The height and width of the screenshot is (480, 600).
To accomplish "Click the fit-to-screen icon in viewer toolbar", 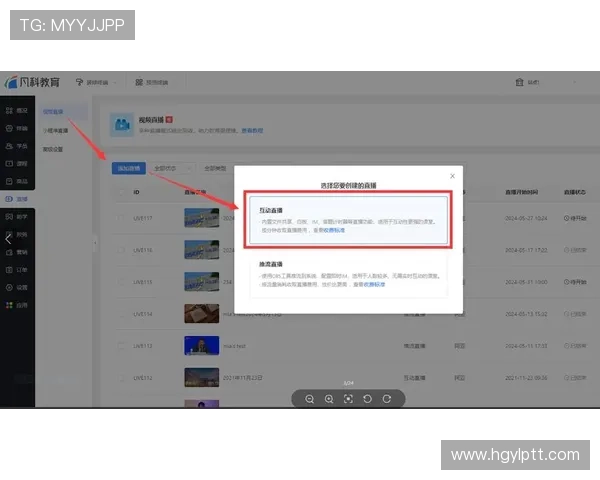I will click(x=348, y=398).
